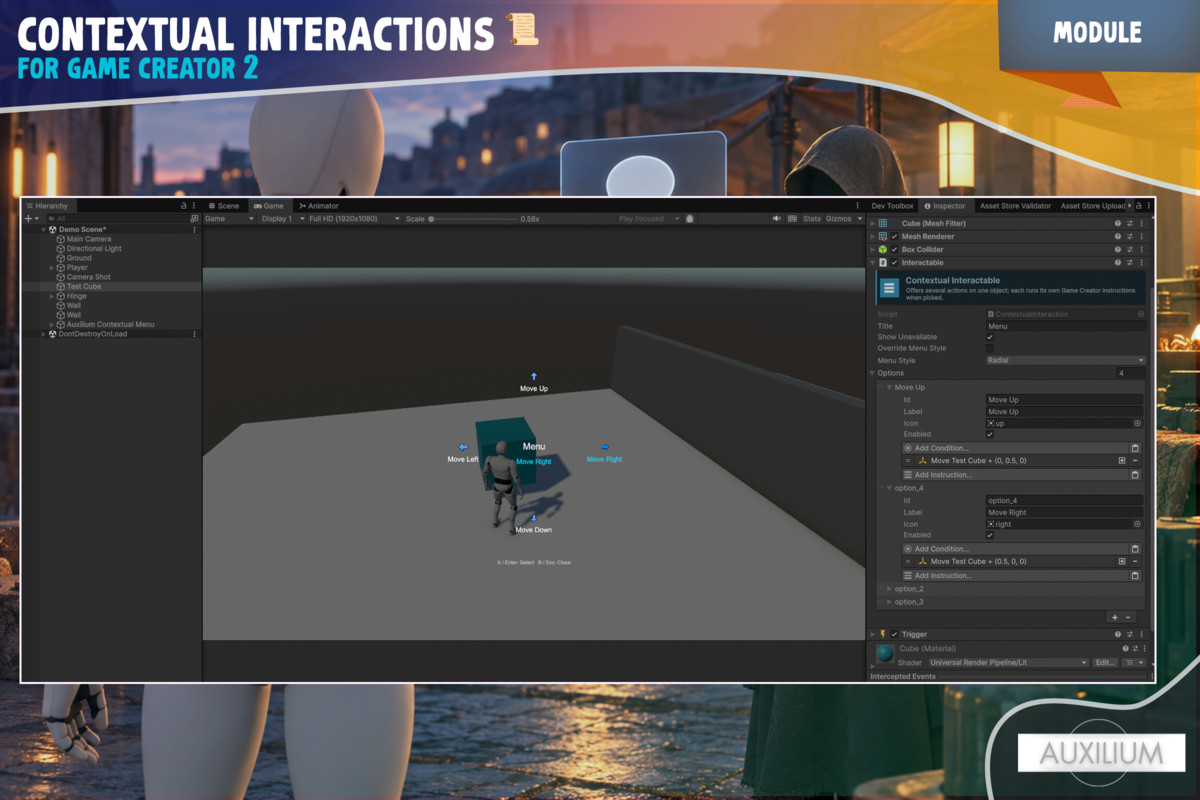This screenshot has height=800, width=1200.
Task: Click the shader Edit... button
Action: 1105,663
